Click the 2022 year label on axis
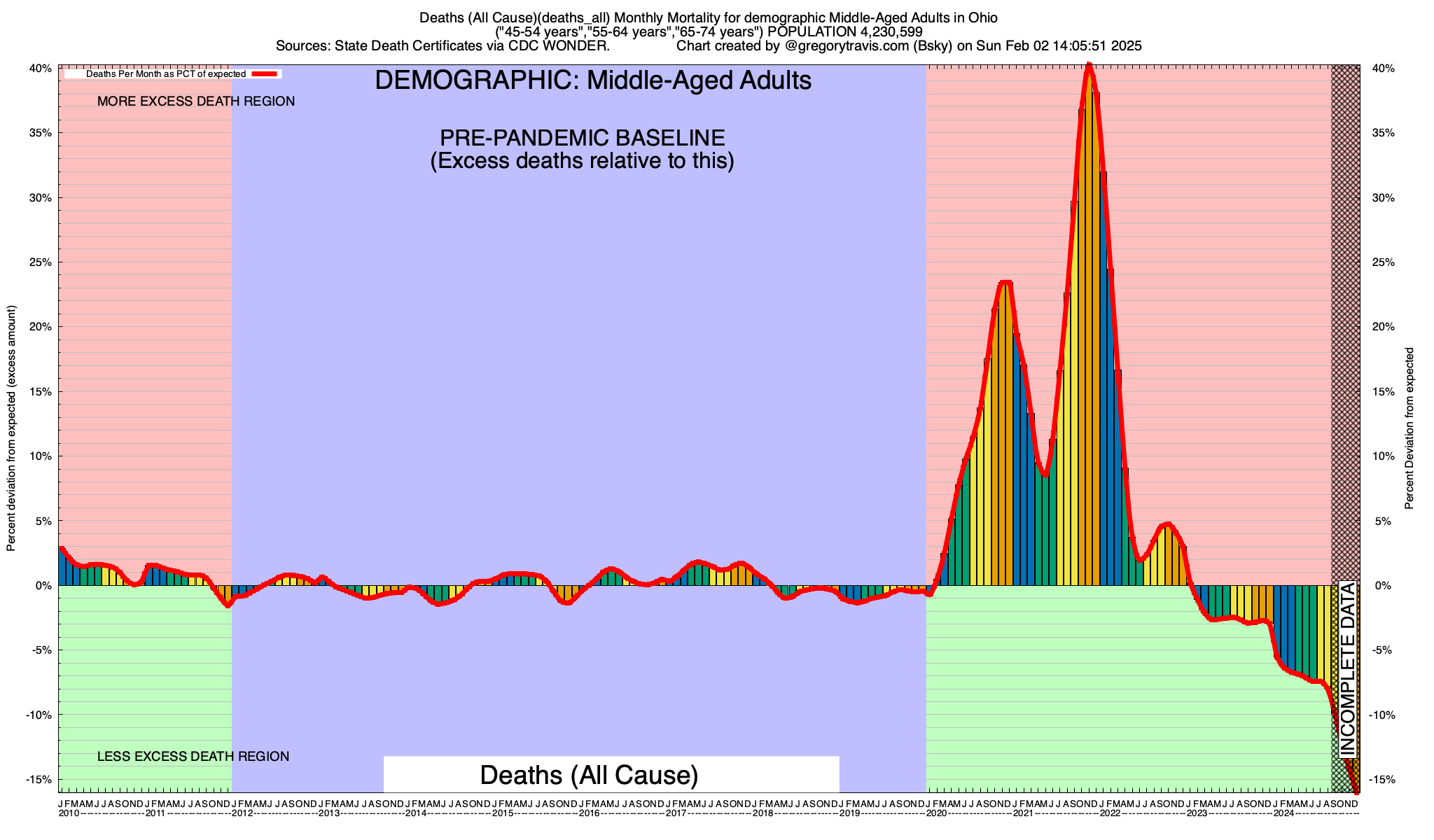The height and width of the screenshot is (840, 1434). pos(1110,813)
